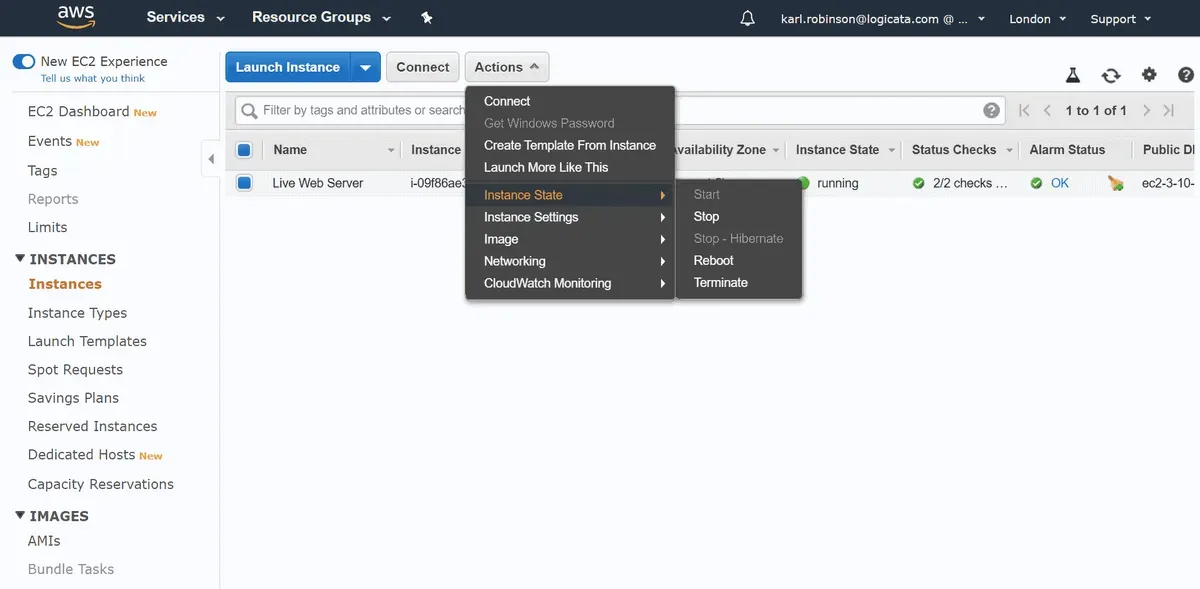The image size is (1200, 589).
Task: Open the Launch Instance dropdown arrow
Action: pyautogui.click(x=365, y=67)
